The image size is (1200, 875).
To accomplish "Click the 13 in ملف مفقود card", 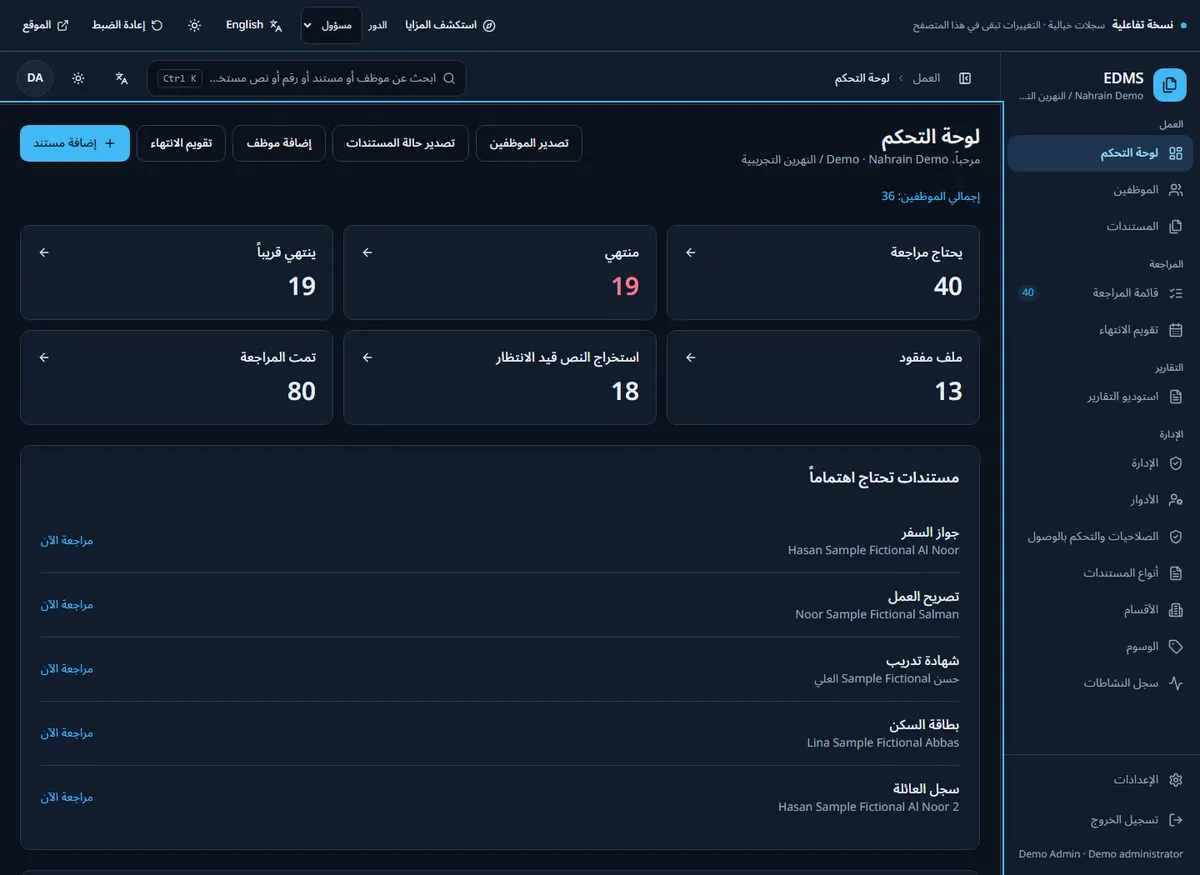I will pyautogui.click(x=948, y=391).
